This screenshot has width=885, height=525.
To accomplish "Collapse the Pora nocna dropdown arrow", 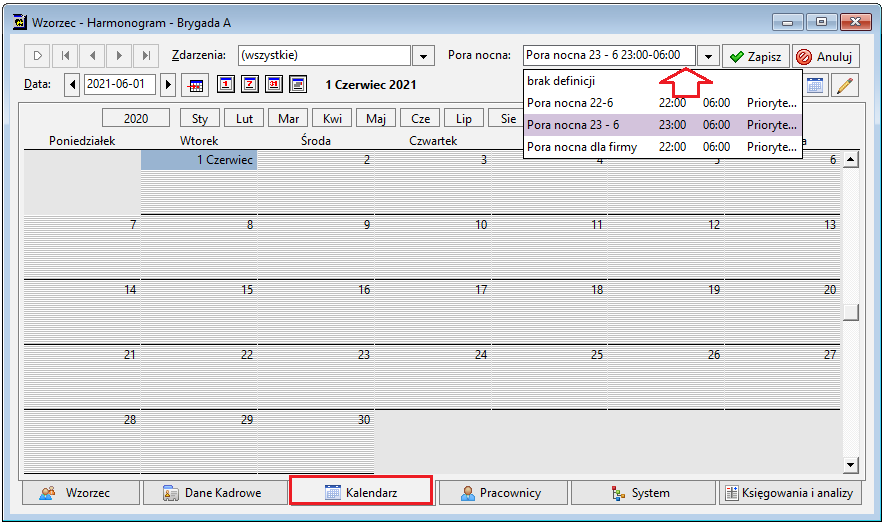I will pos(708,56).
